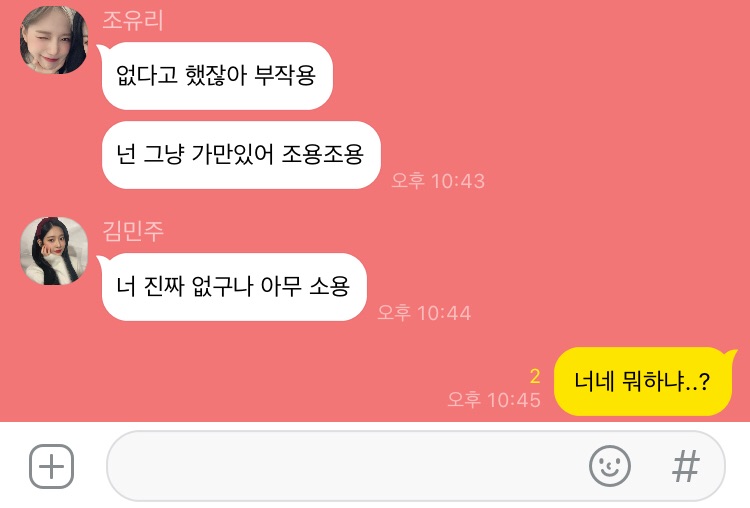Open 조유리's profile picture
750x508 pixels.
click(54, 40)
